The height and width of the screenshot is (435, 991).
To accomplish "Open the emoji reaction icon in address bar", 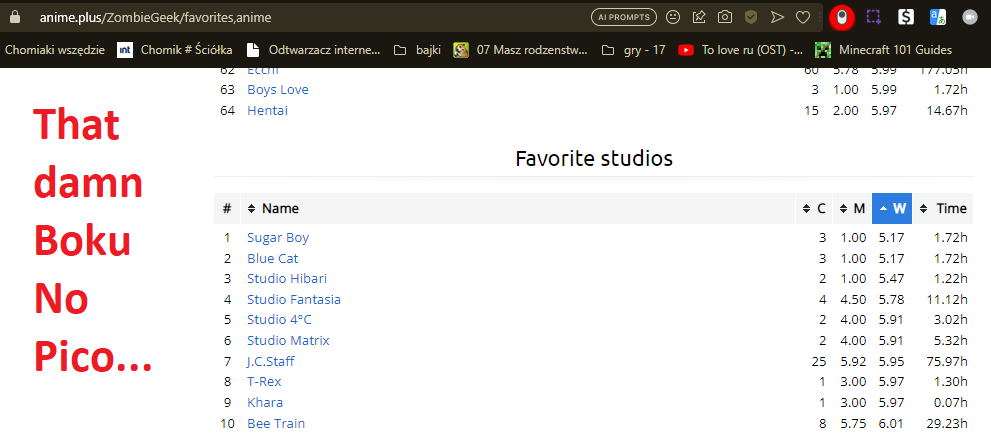I will 673,17.
